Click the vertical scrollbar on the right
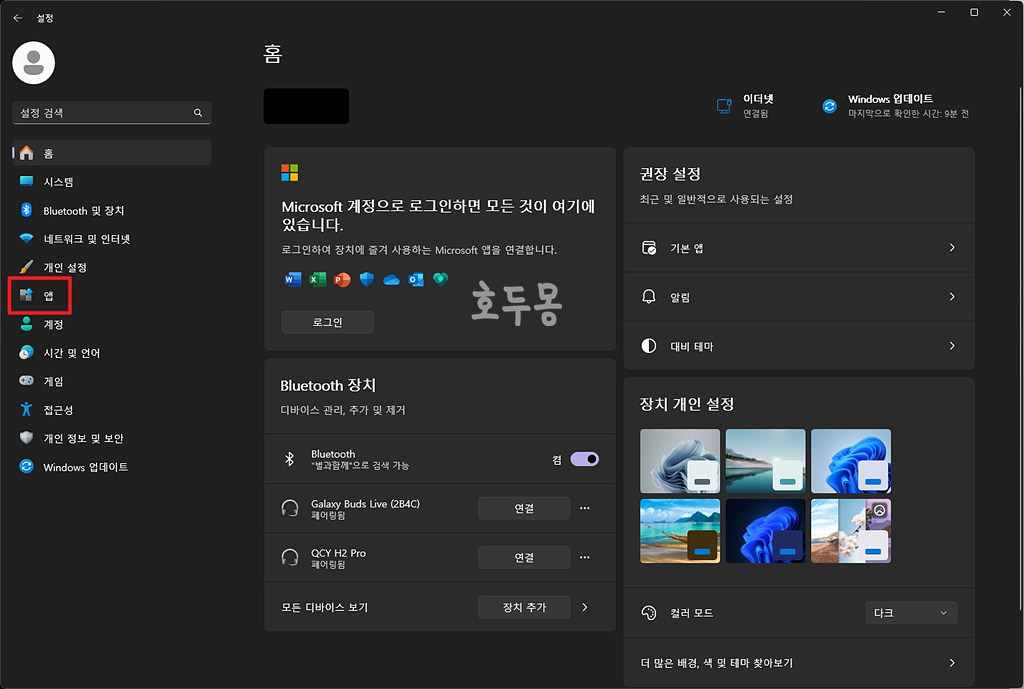 (x=1019, y=349)
